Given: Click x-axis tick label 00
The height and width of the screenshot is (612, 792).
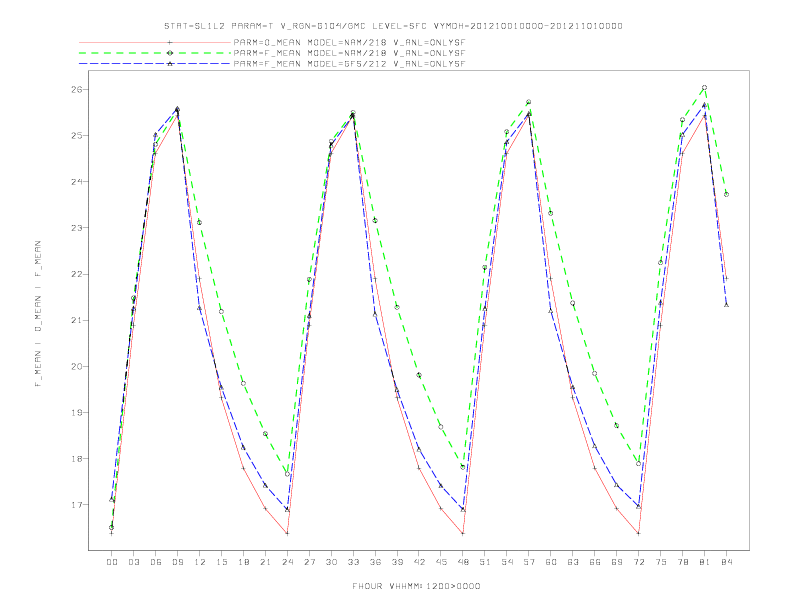Looking at the screenshot, I should point(112,562).
